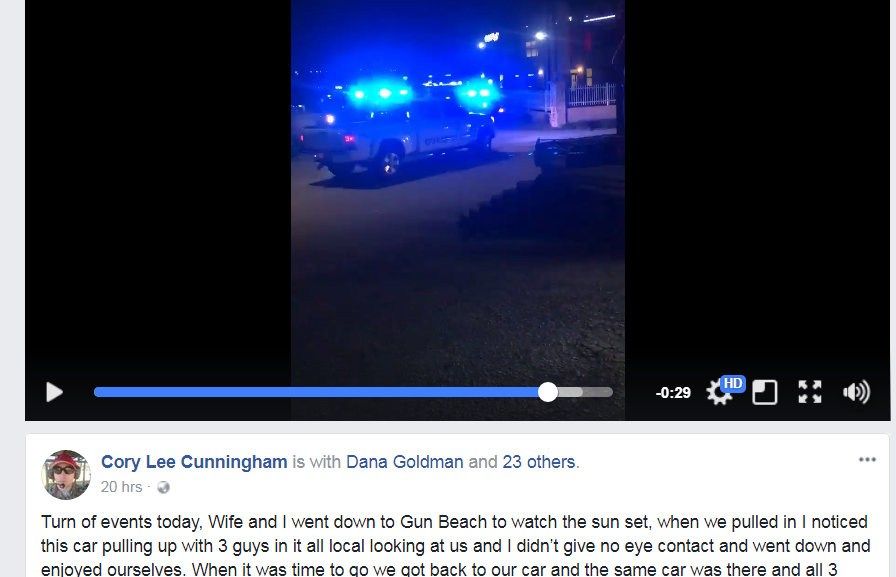Viewport: 896px width, 577px height.
Task: Play the video
Action: (x=54, y=392)
